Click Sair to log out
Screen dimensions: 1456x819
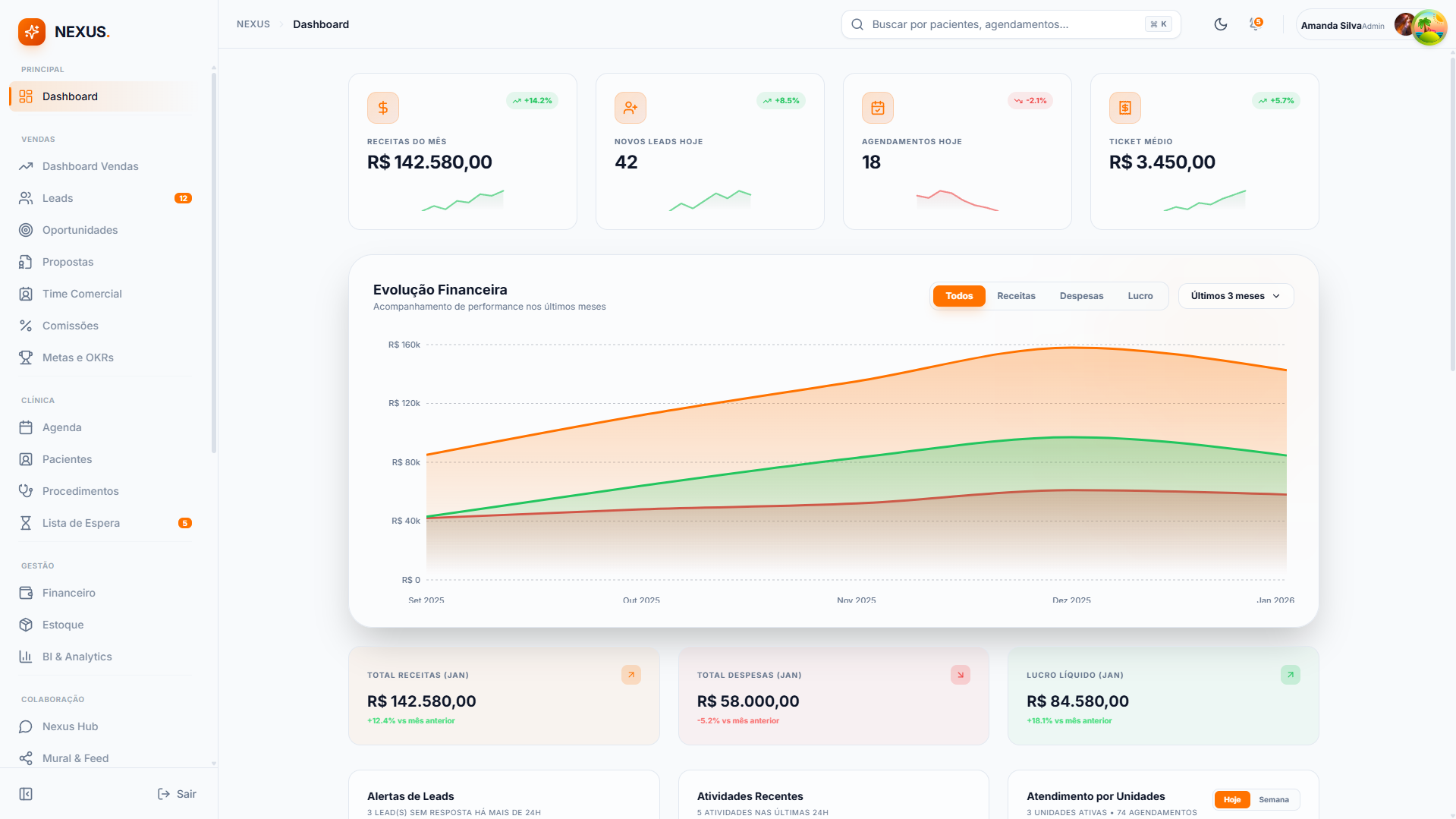point(176,793)
